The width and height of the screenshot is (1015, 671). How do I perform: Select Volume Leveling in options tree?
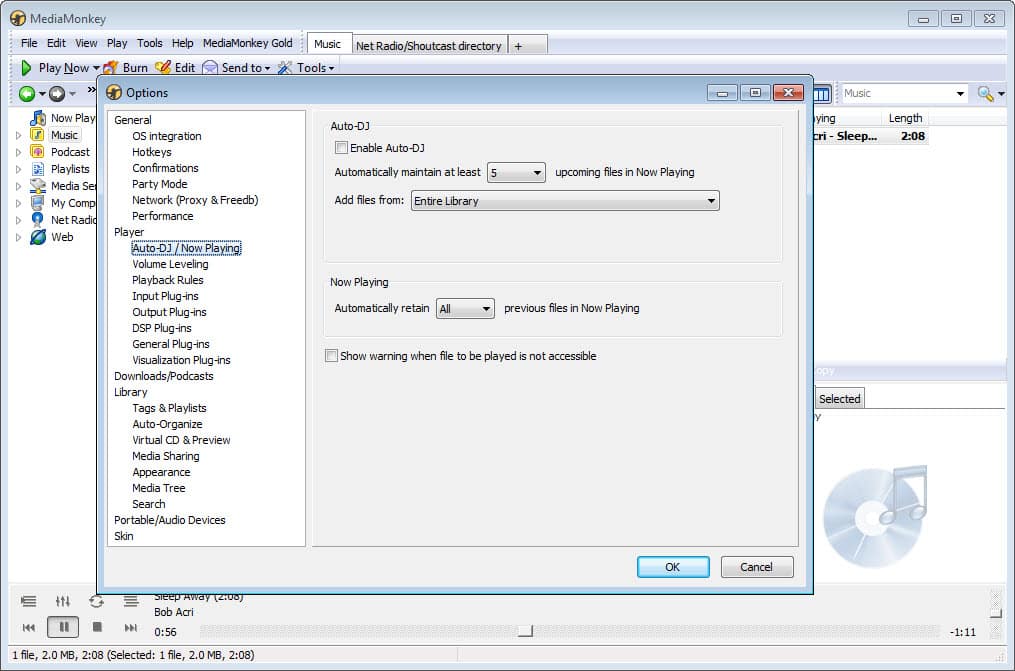point(170,264)
